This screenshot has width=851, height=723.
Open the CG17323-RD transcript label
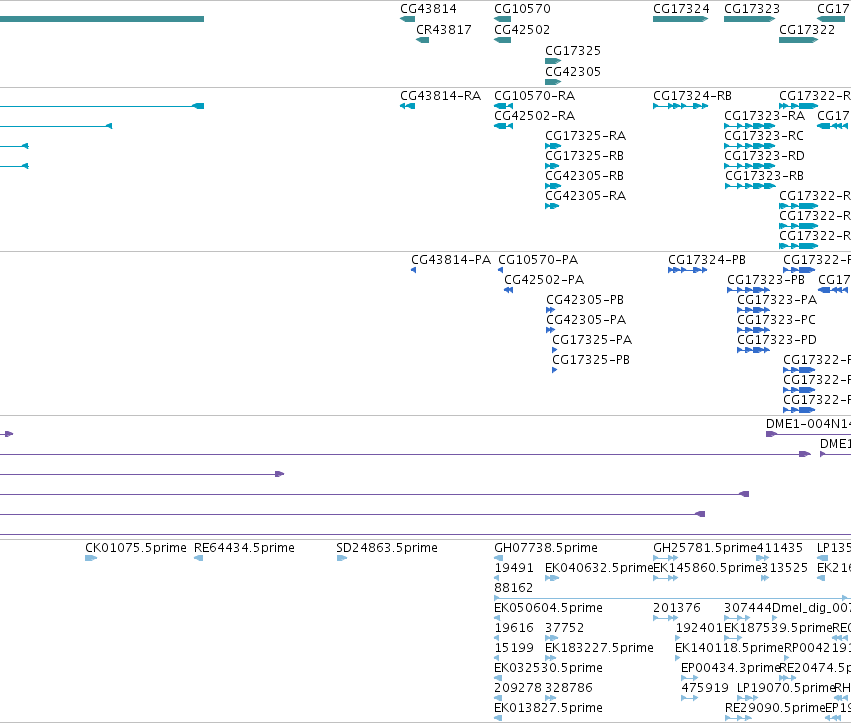(x=764, y=156)
